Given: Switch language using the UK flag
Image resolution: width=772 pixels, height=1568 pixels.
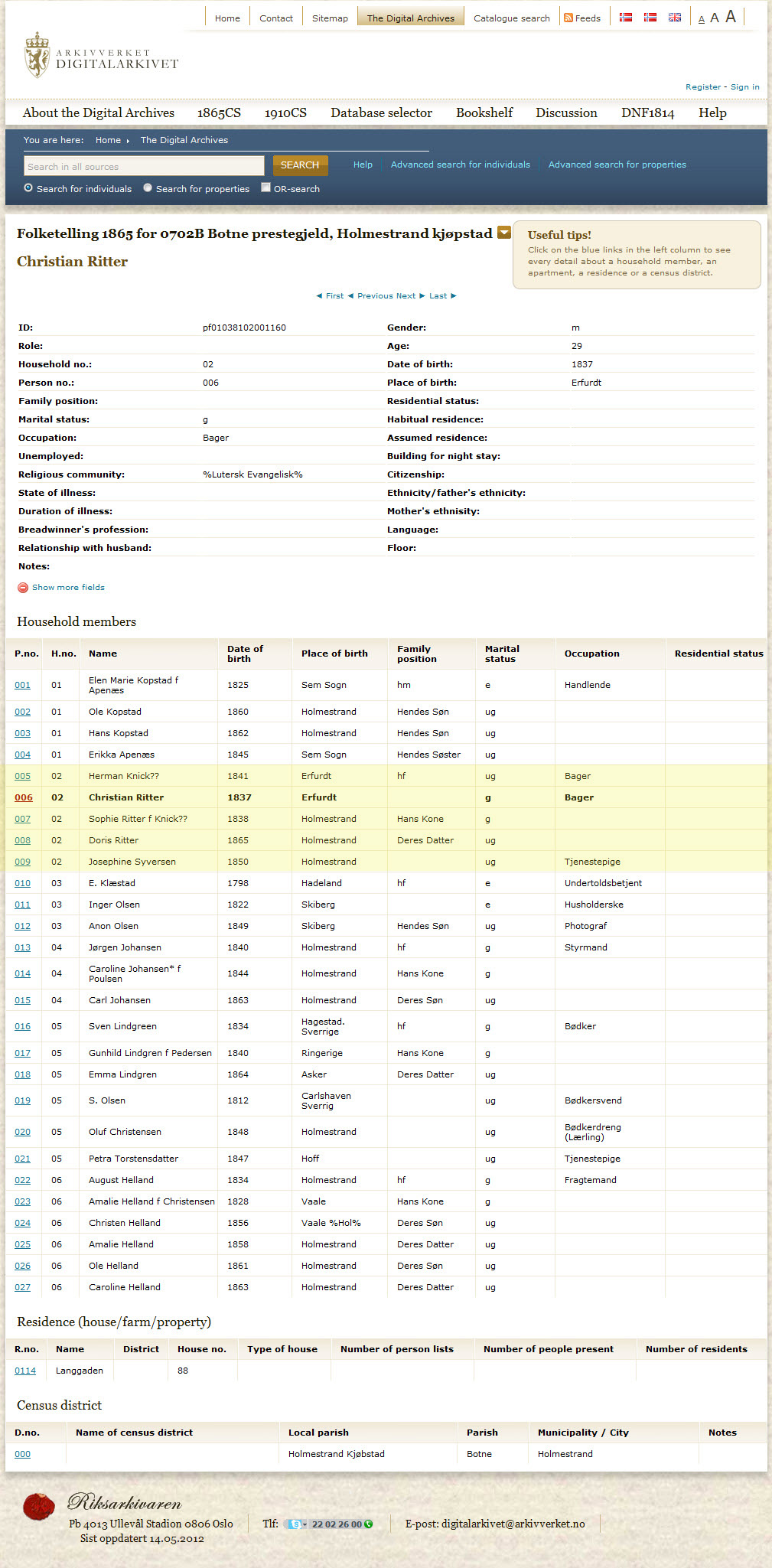Looking at the screenshot, I should click(674, 18).
